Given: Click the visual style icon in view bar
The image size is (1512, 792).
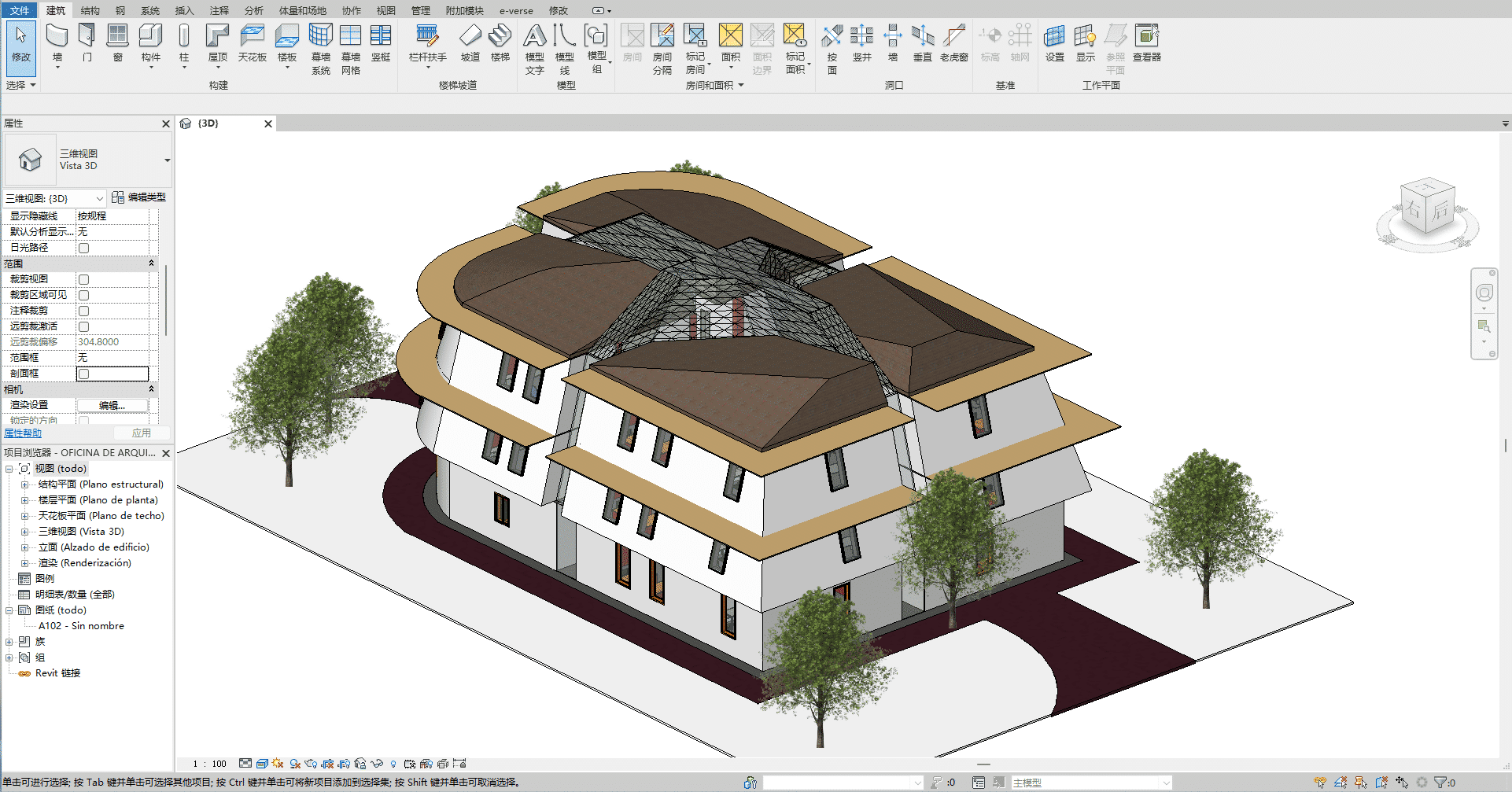Looking at the screenshot, I should (262, 764).
